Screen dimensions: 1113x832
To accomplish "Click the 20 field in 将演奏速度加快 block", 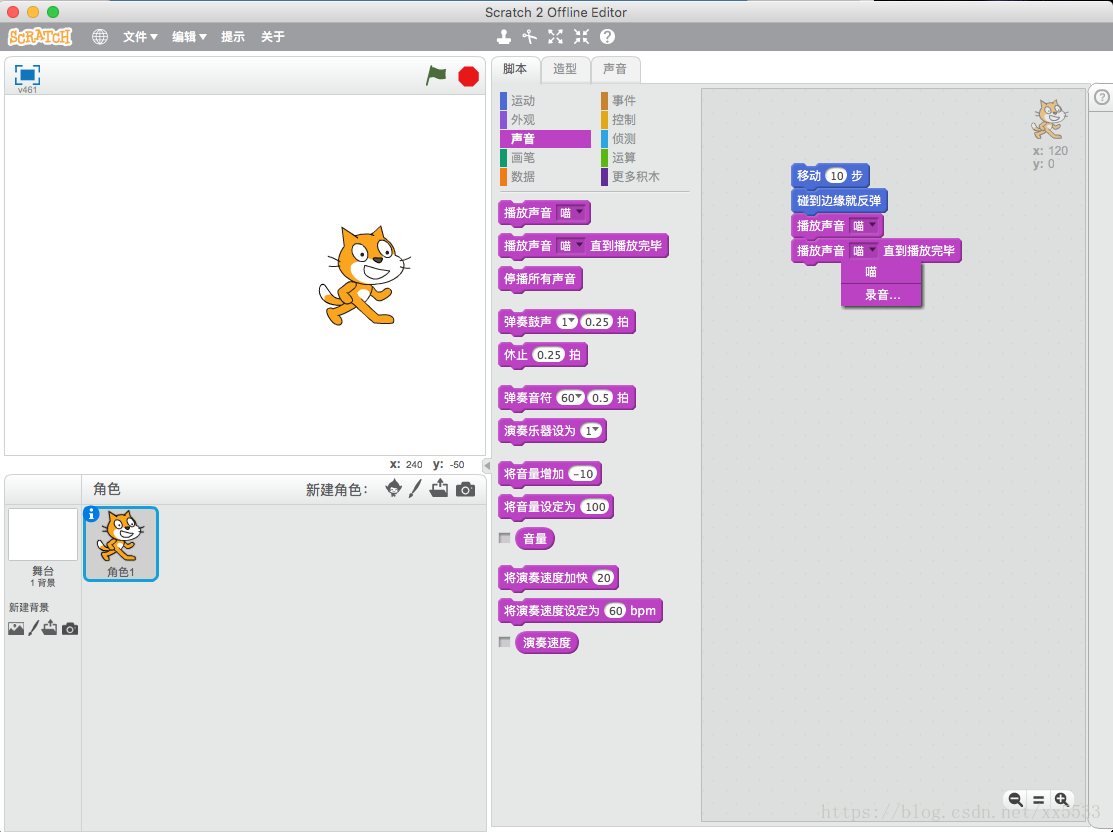I will click(603, 578).
